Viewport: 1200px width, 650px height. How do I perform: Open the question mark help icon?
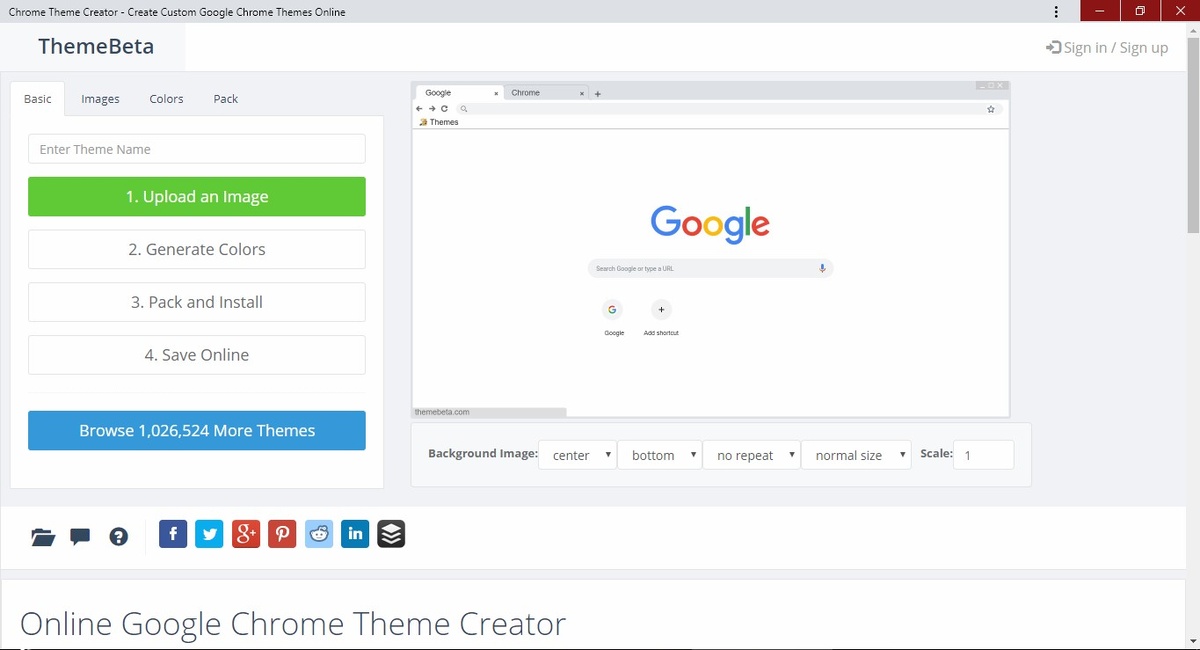point(119,537)
